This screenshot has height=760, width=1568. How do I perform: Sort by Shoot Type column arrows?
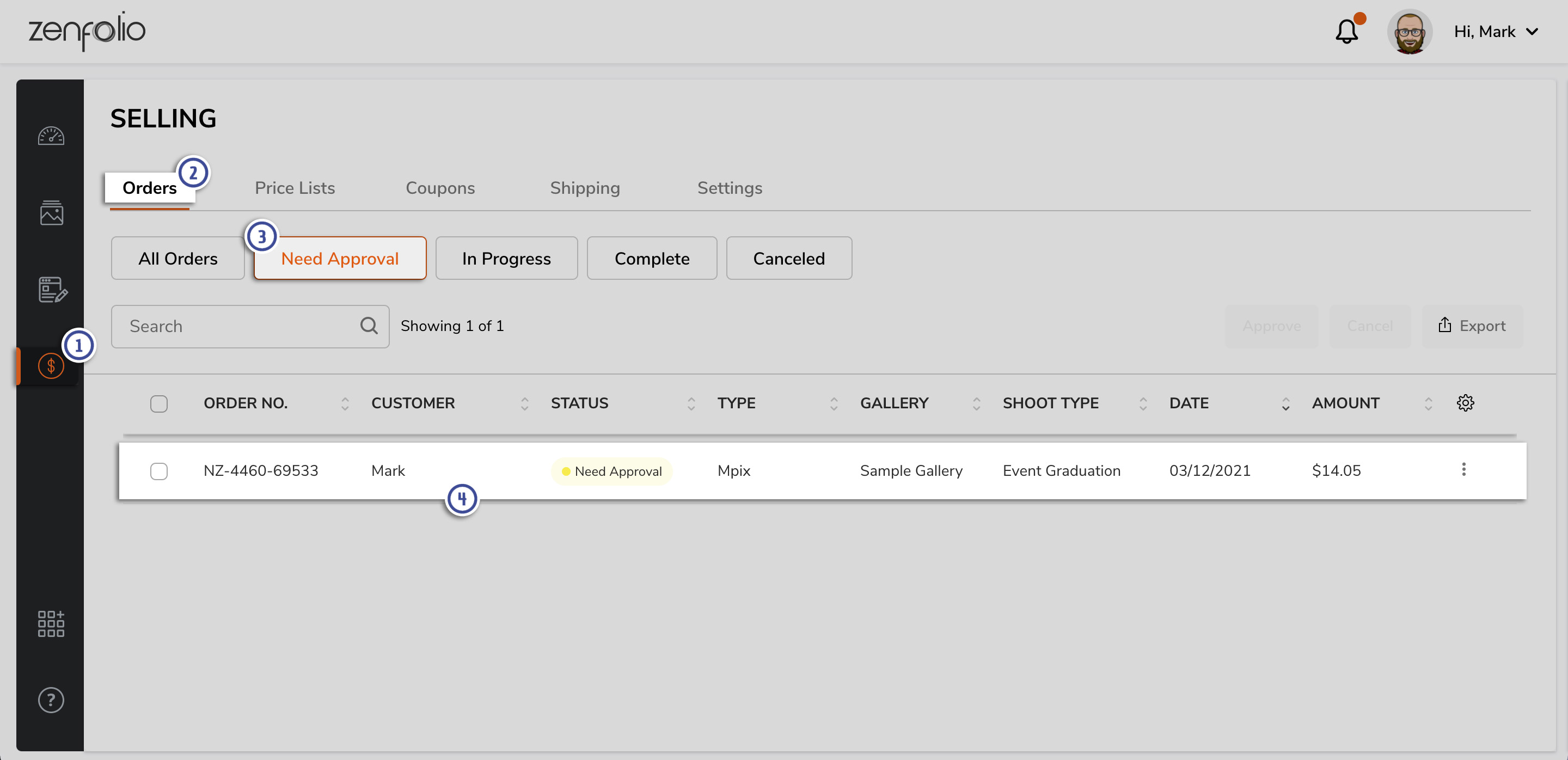[x=1143, y=403]
